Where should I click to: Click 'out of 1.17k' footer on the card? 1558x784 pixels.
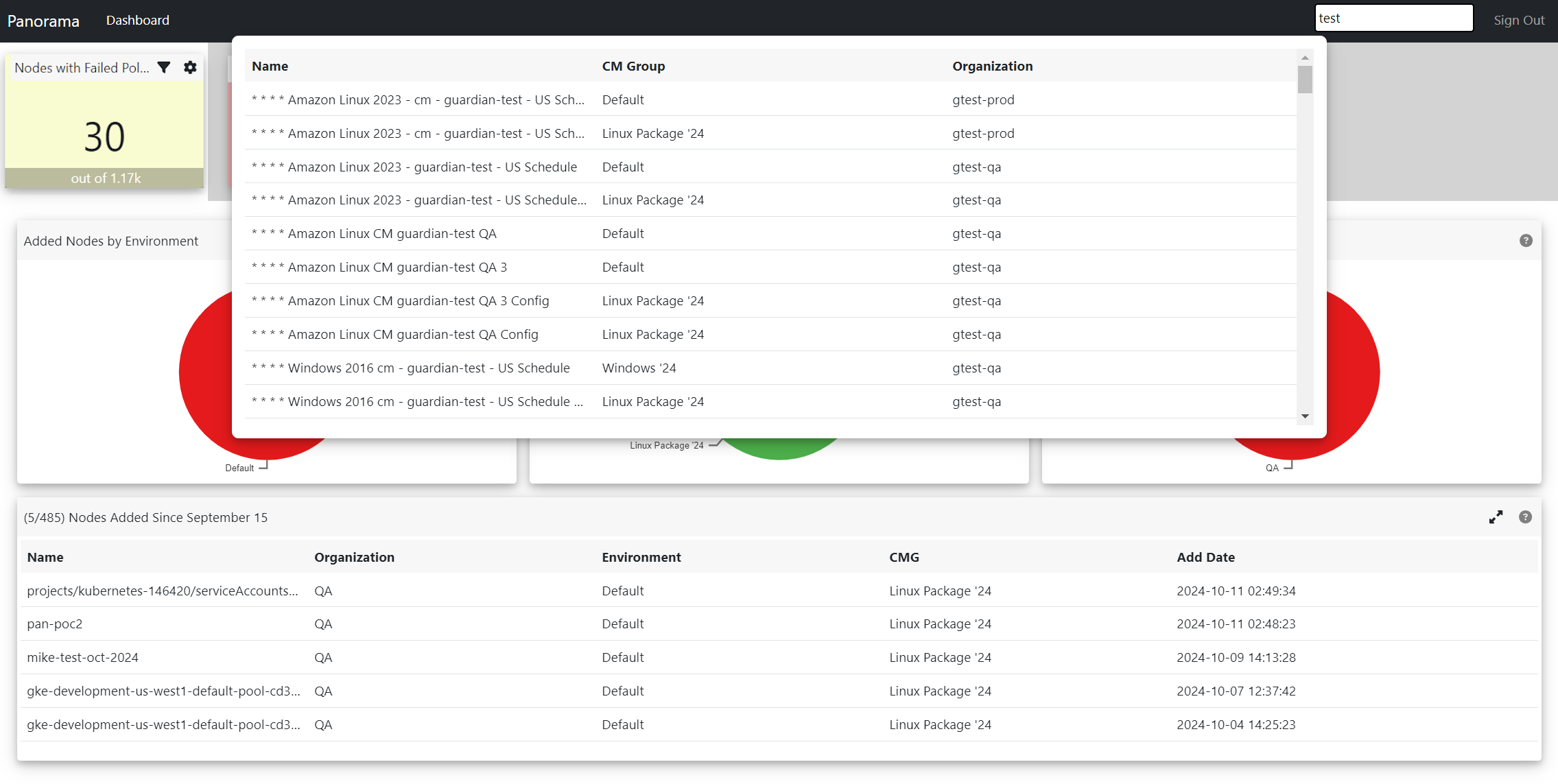106,178
